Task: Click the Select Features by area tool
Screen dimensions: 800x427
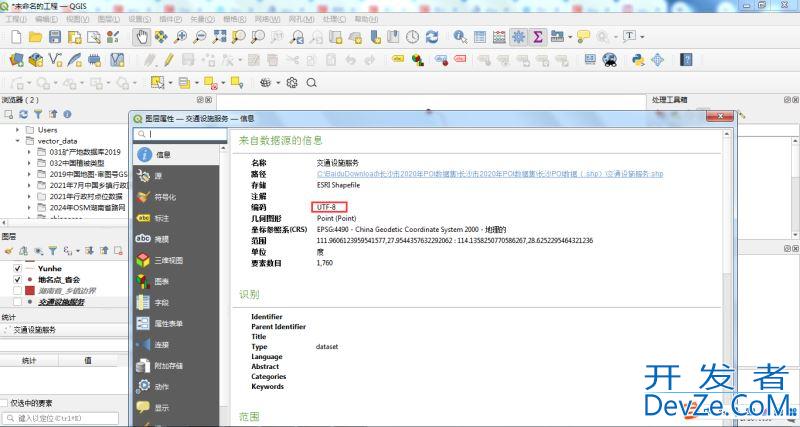Action: (x=157, y=82)
